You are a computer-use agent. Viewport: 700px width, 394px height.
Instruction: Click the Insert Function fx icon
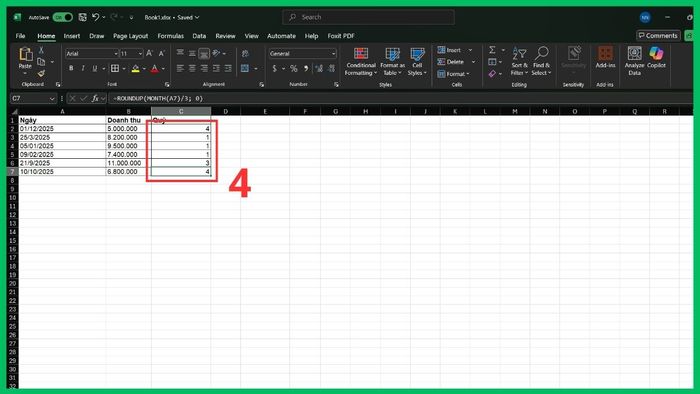[x=95, y=98]
